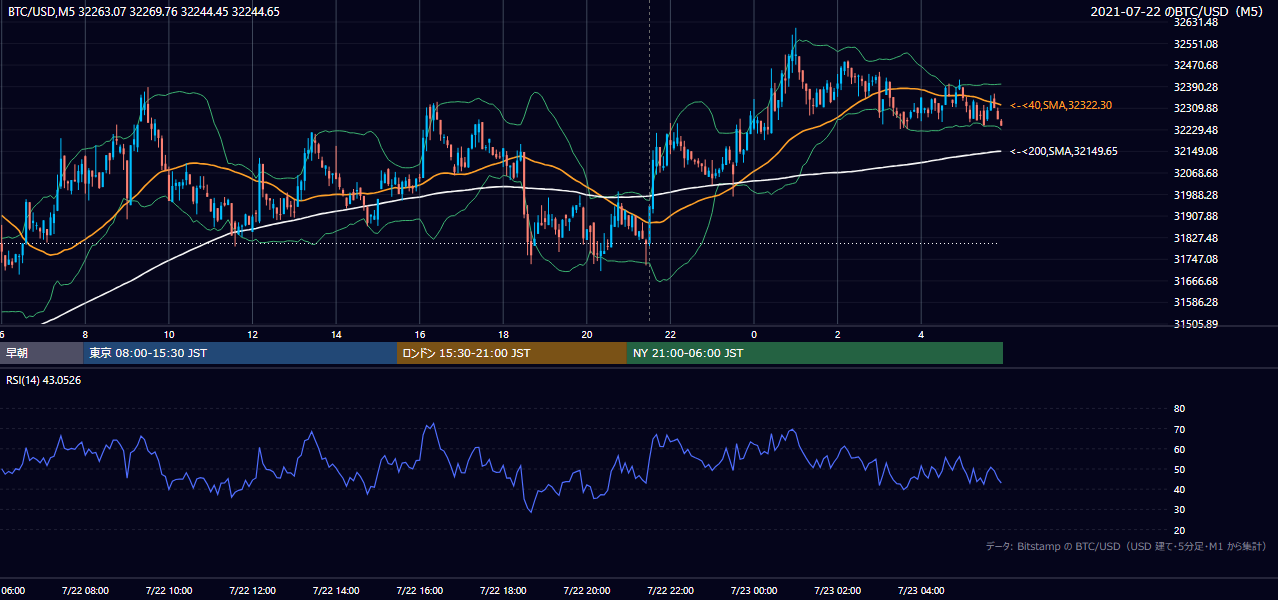
Task: Click price axis value 32470.68
Action: 1196,65
